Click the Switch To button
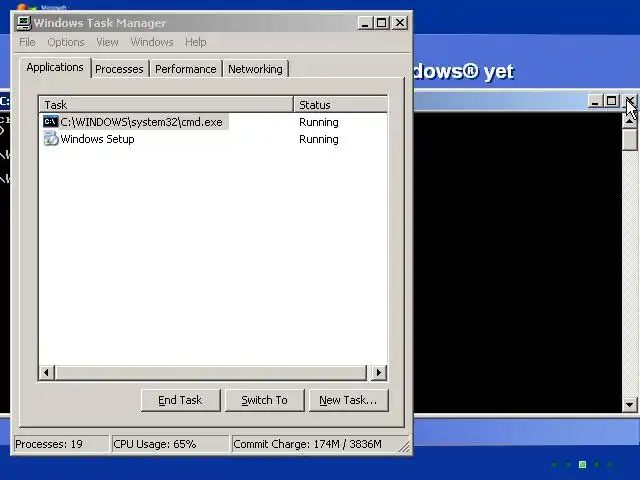This screenshot has height=480, width=640. (x=264, y=400)
